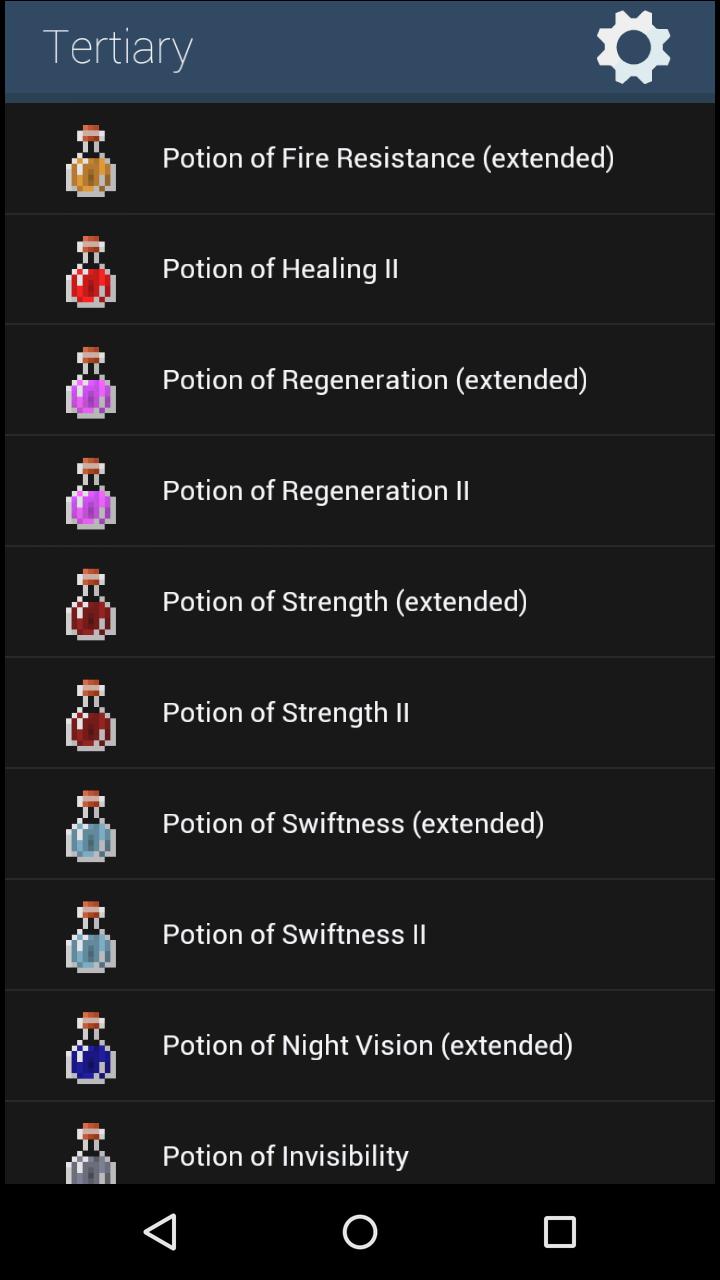
Task: Tap the Tertiary header title
Action: (118, 47)
